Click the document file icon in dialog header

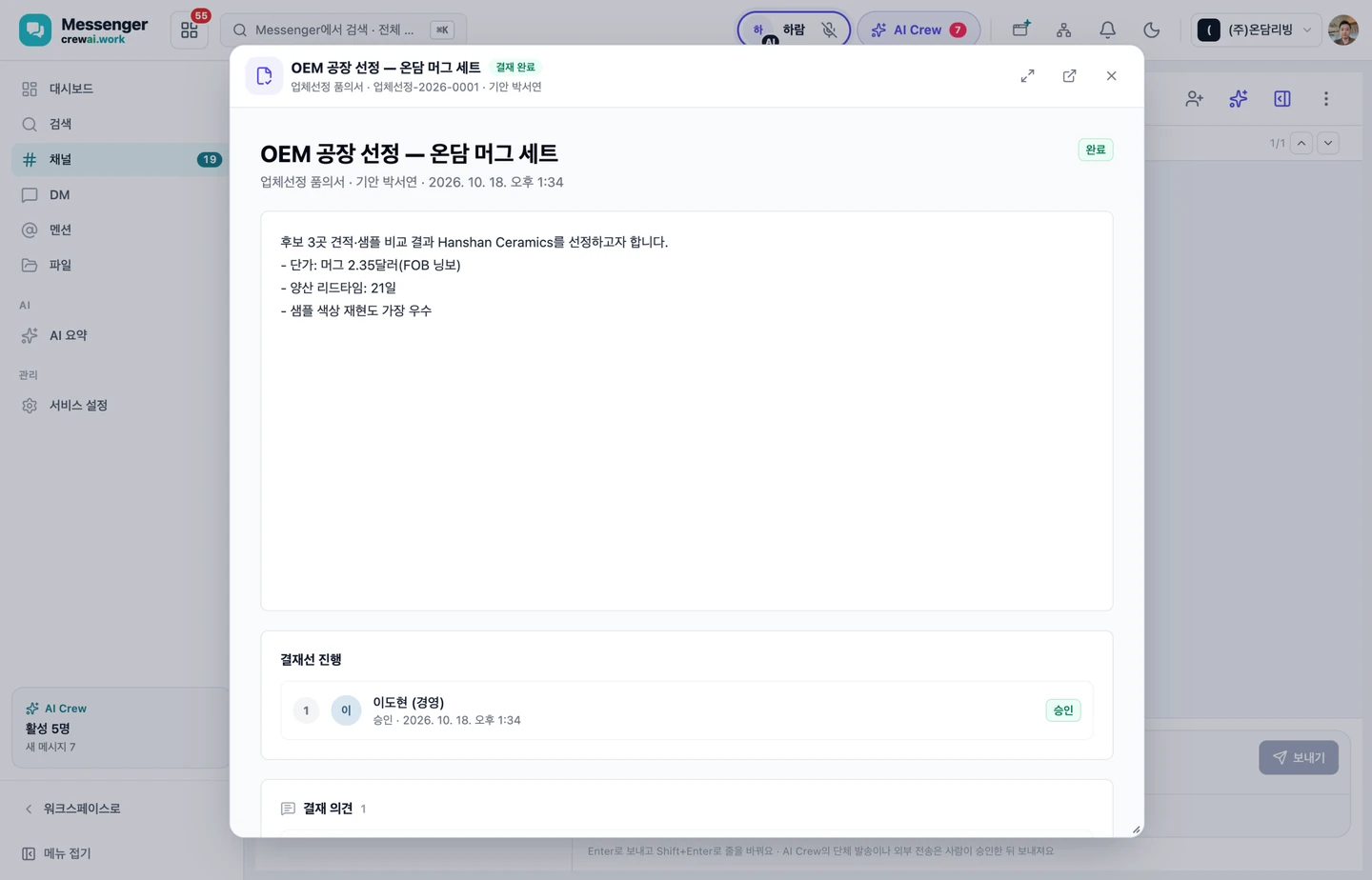coord(264,76)
